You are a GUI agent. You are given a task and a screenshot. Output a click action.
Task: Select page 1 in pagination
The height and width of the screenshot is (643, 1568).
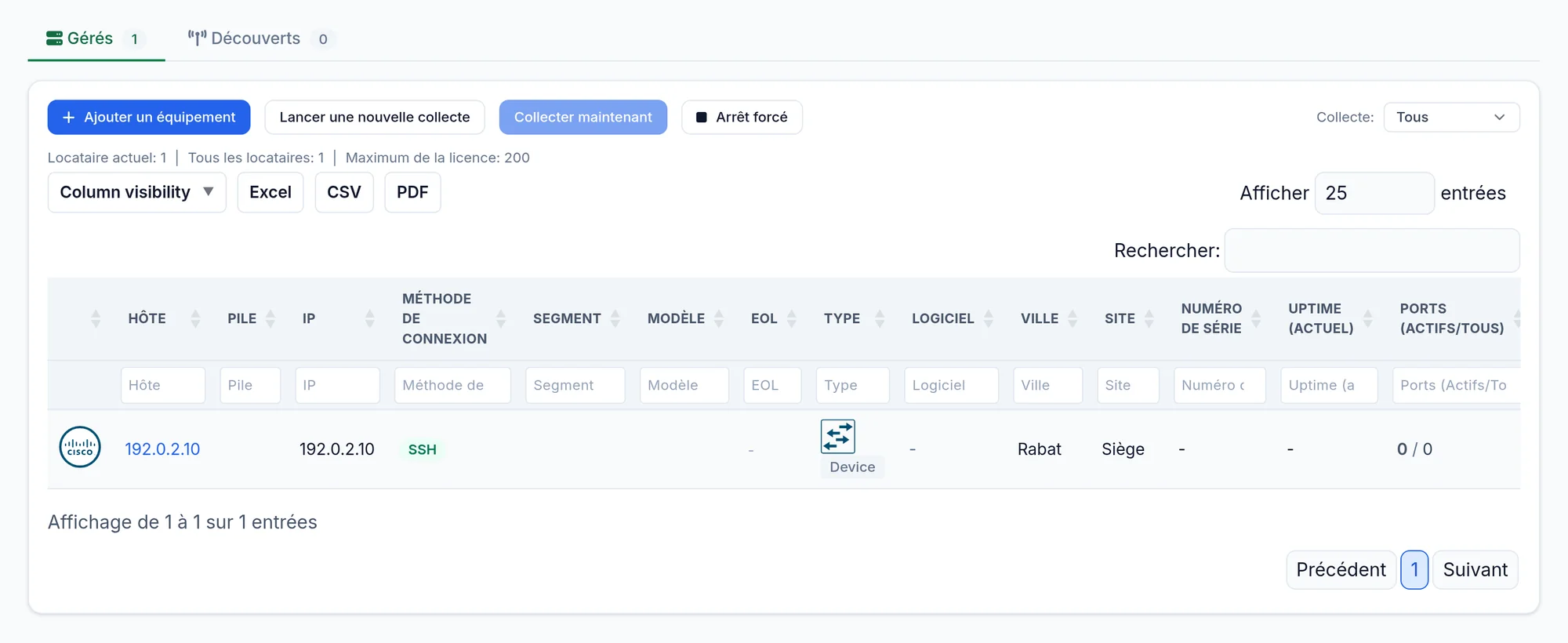(1414, 569)
